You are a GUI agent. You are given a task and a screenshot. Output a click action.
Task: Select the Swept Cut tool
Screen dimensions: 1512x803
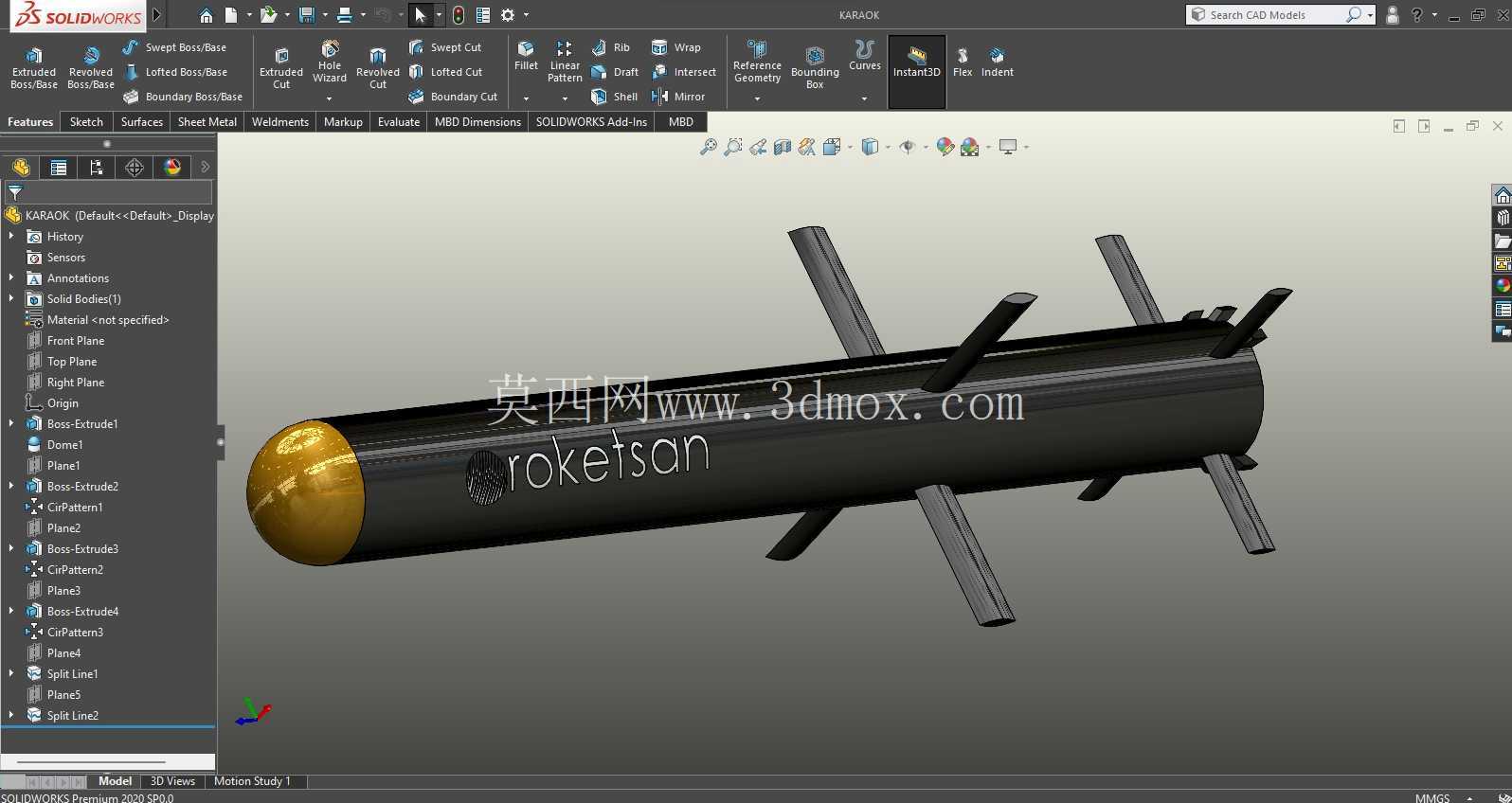point(445,47)
